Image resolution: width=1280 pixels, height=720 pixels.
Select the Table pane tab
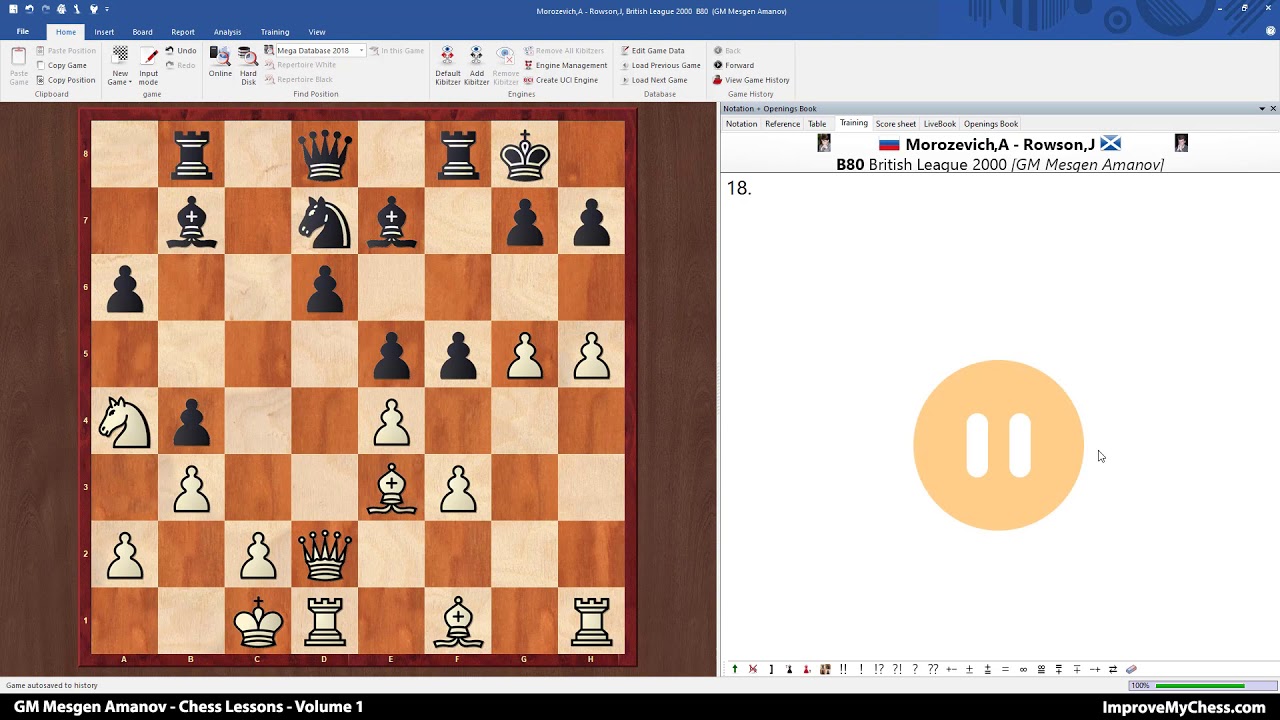click(817, 124)
